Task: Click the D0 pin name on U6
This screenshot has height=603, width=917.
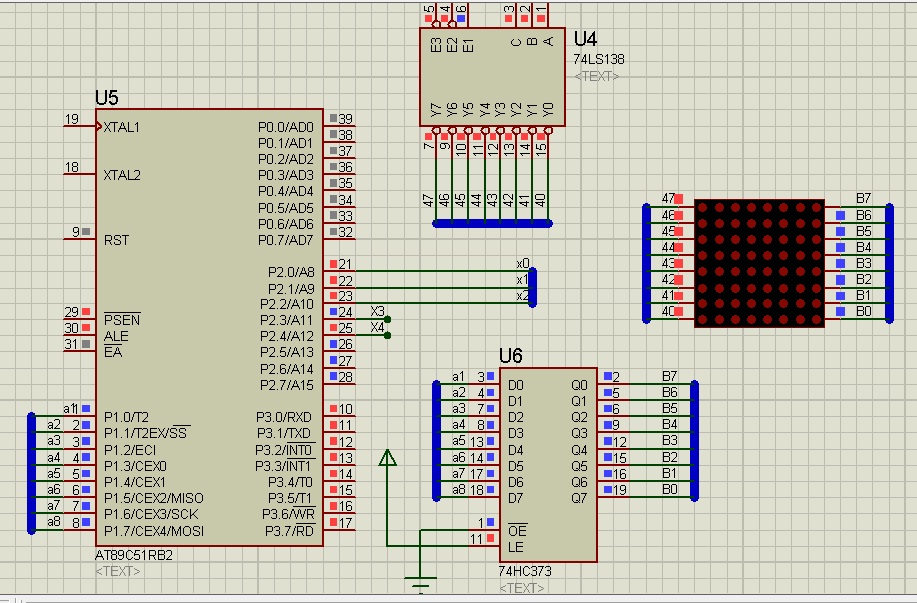Action: point(516,385)
